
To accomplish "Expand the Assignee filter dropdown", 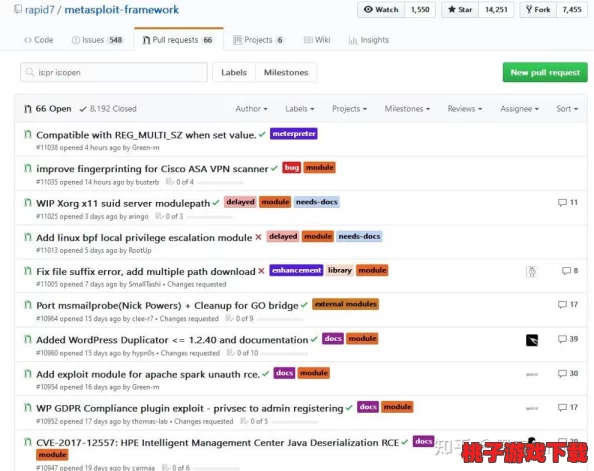I will [x=519, y=109].
